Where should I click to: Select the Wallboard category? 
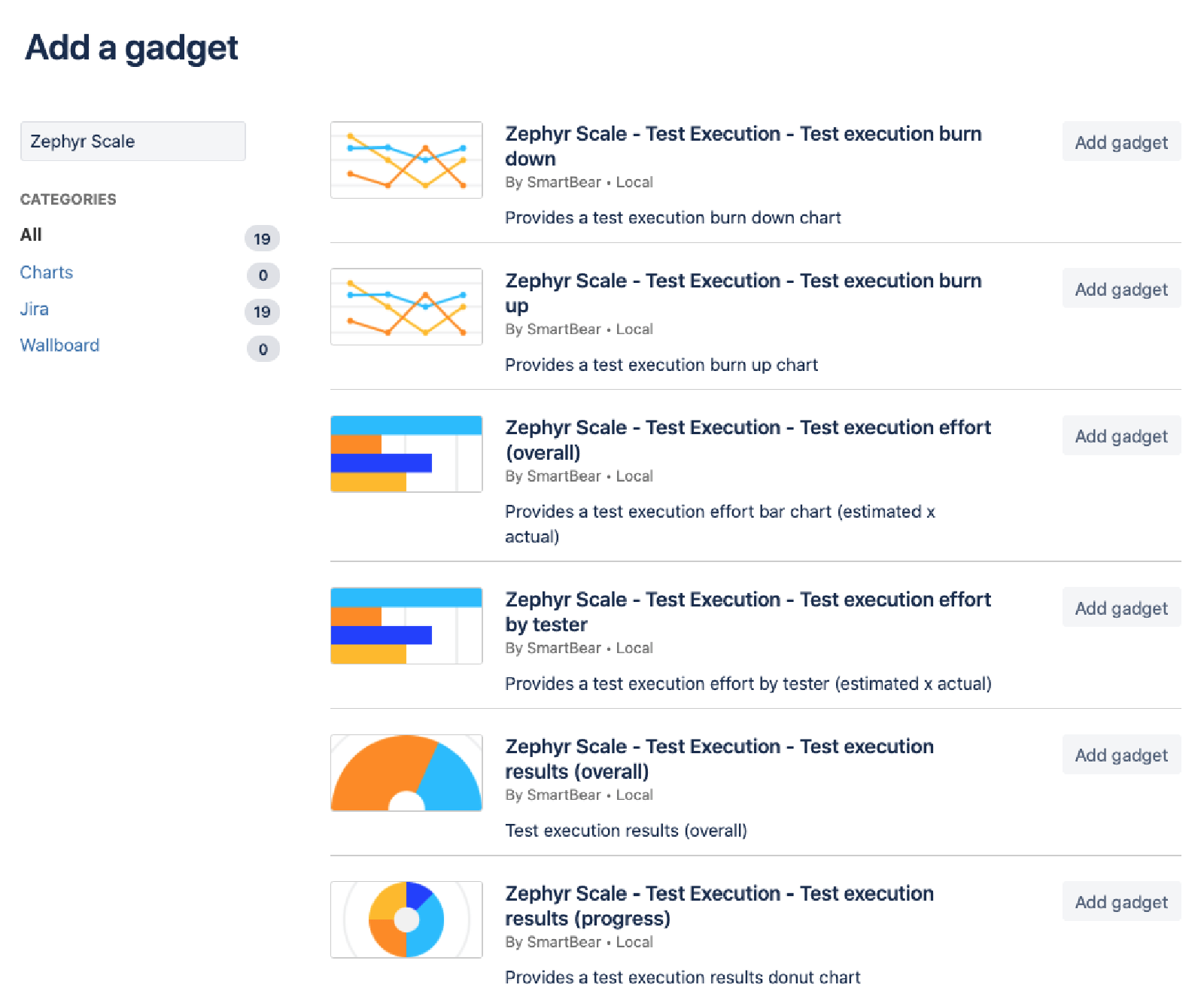pyautogui.click(x=59, y=345)
